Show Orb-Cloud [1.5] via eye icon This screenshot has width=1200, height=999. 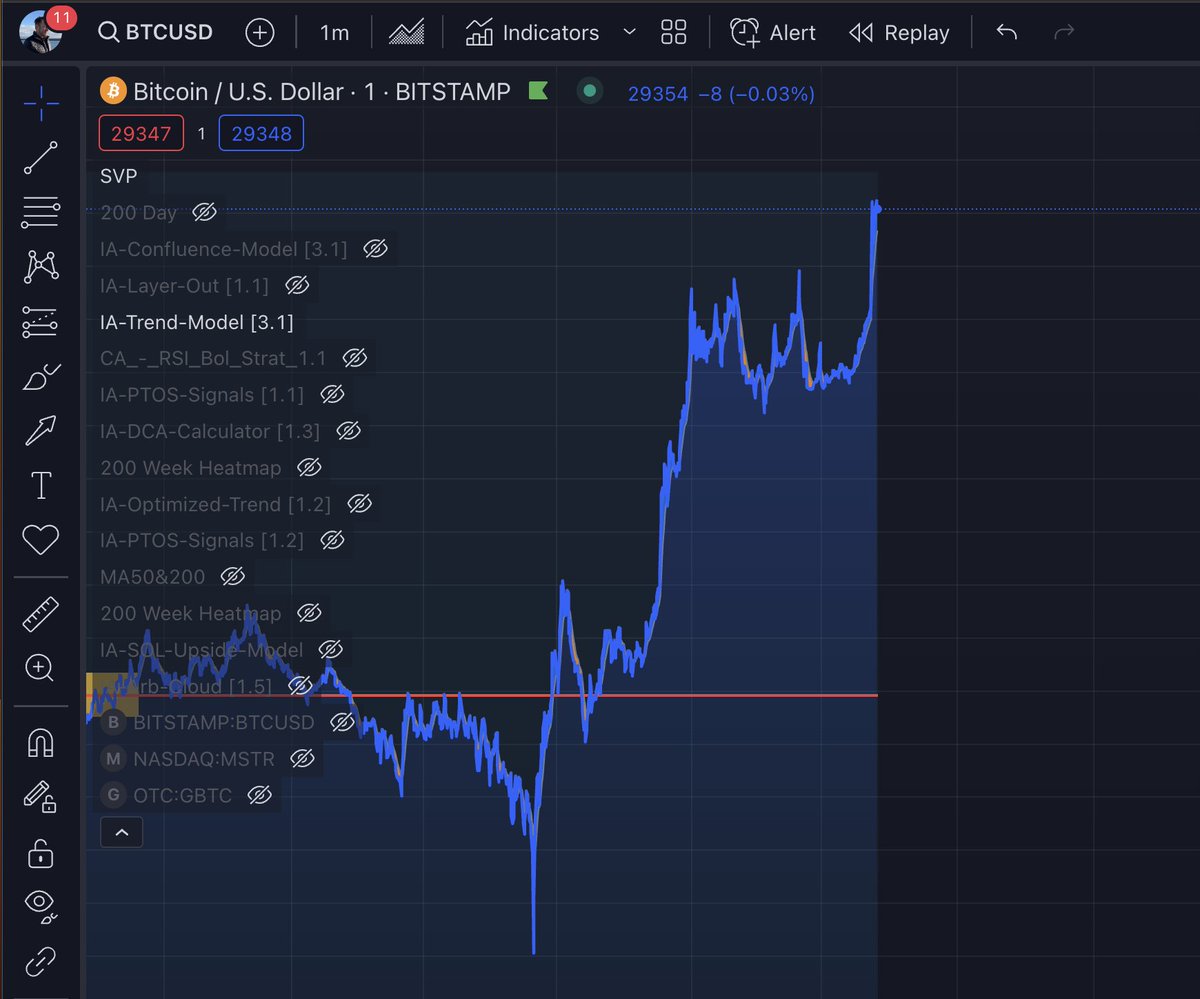pyautogui.click(x=300, y=686)
